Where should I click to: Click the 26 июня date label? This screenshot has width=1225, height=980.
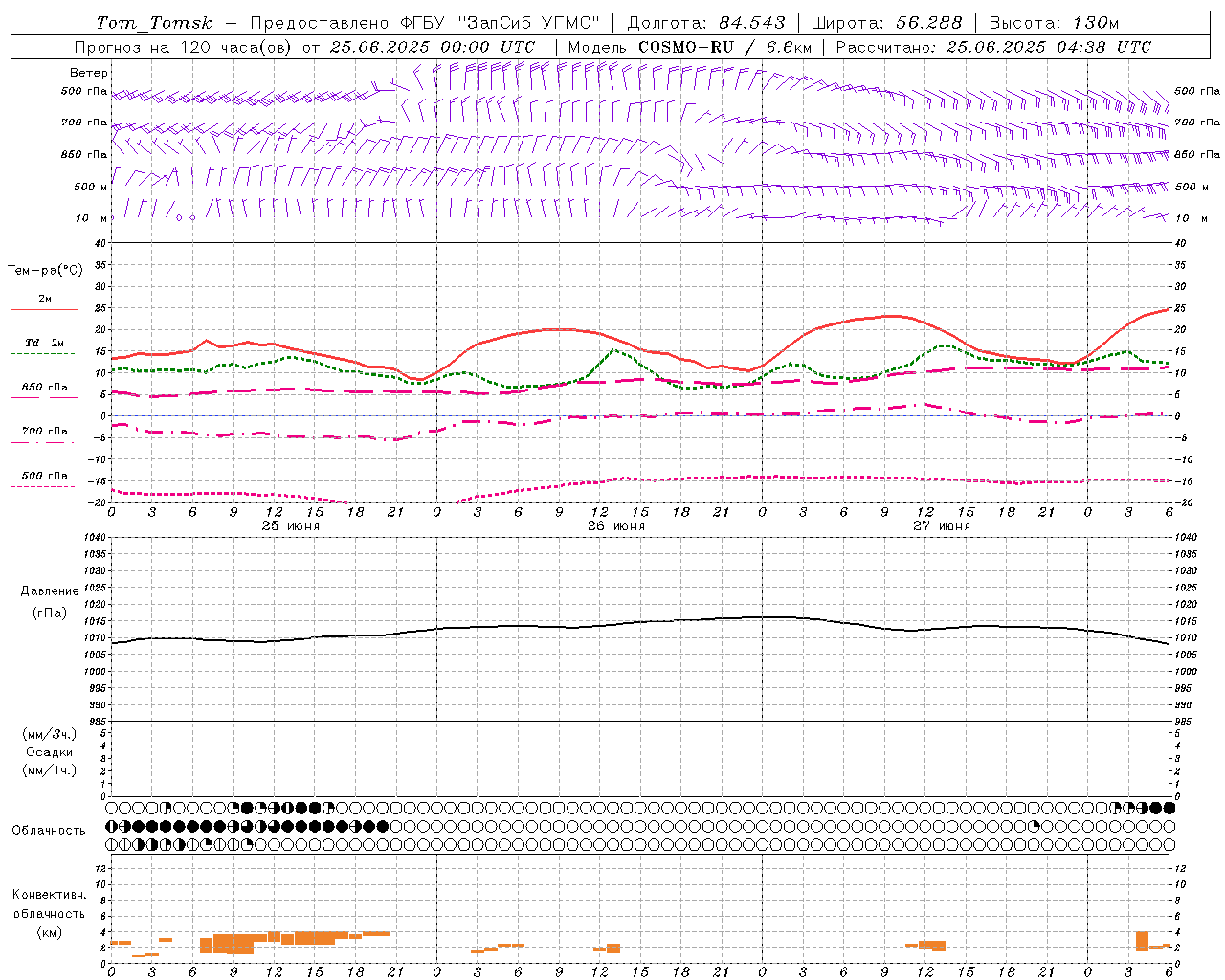coord(616,525)
